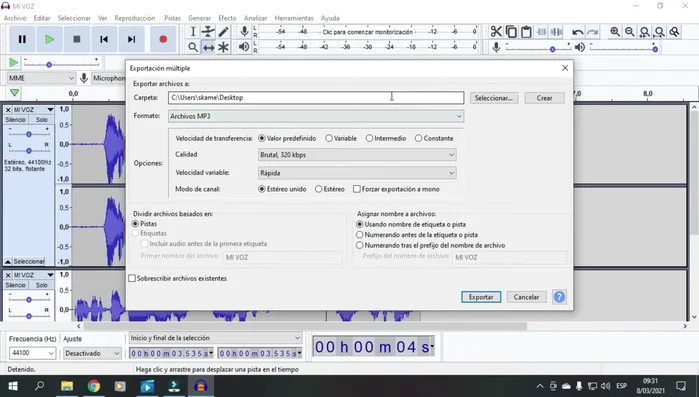The height and width of the screenshot is (397, 699).
Task: Click the help question mark button
Action: point(559,297)
